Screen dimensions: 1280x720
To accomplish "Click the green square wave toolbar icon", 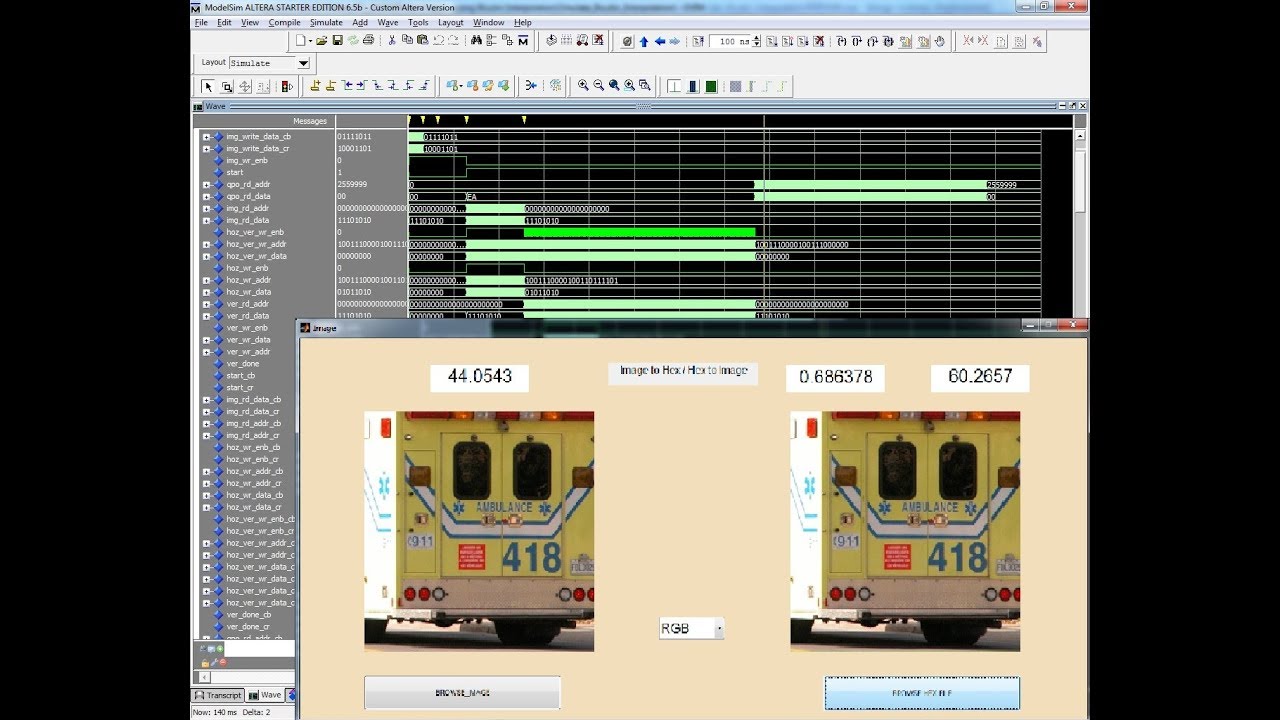I will pos(711,86).
